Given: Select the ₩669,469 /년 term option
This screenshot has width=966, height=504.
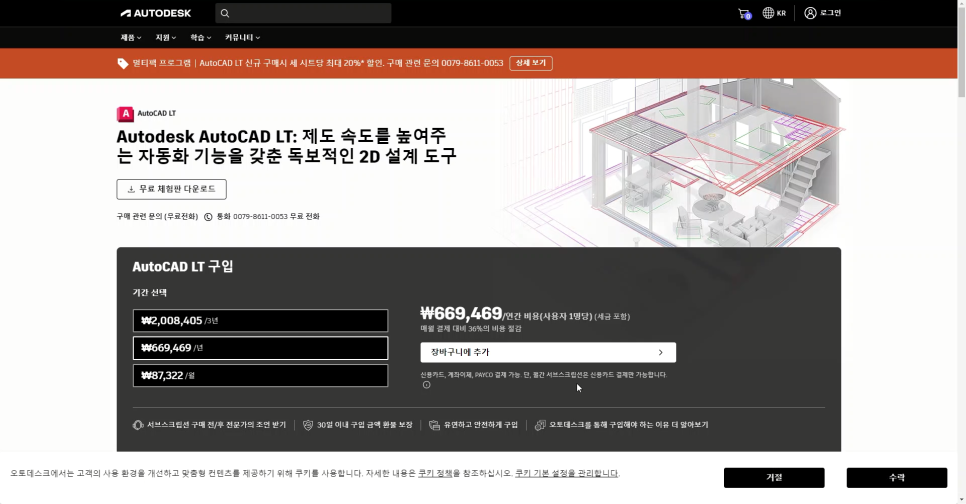Looking at the screenshot, I should coord(261,348).
